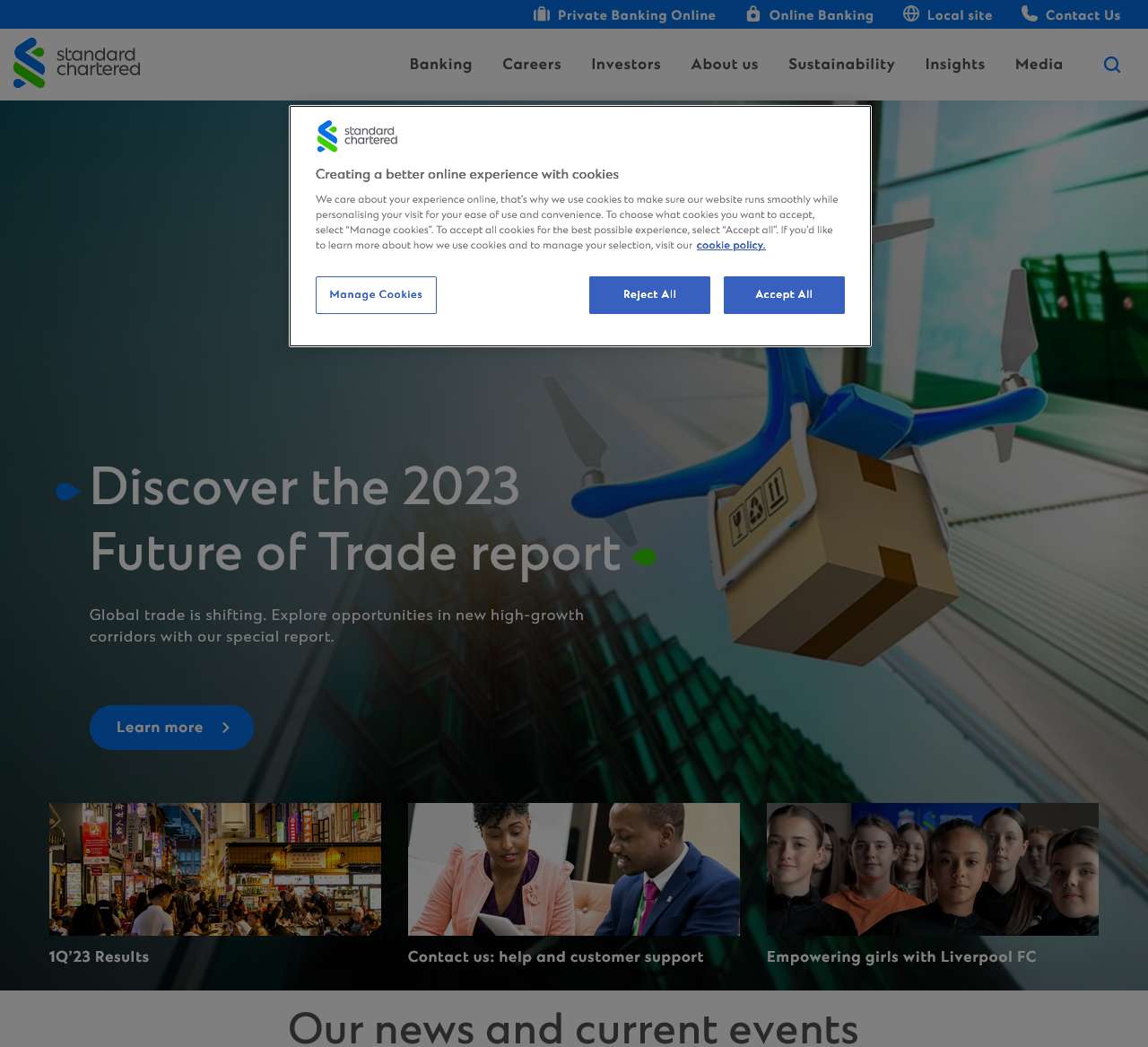Click the chevron arrow on Learn more

coord(226,728)
